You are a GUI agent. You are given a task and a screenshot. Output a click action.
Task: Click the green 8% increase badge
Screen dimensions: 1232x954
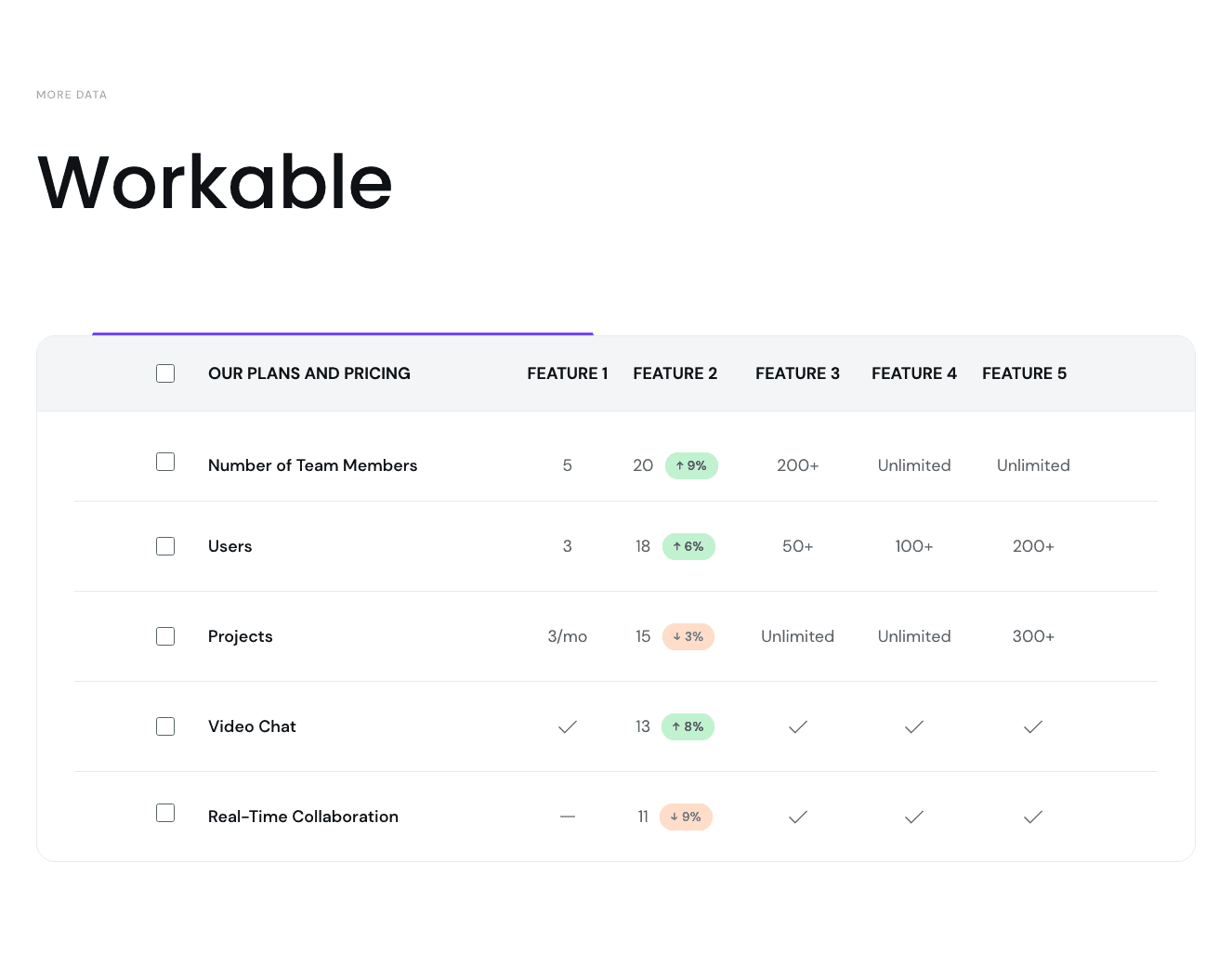pos(688,726)
